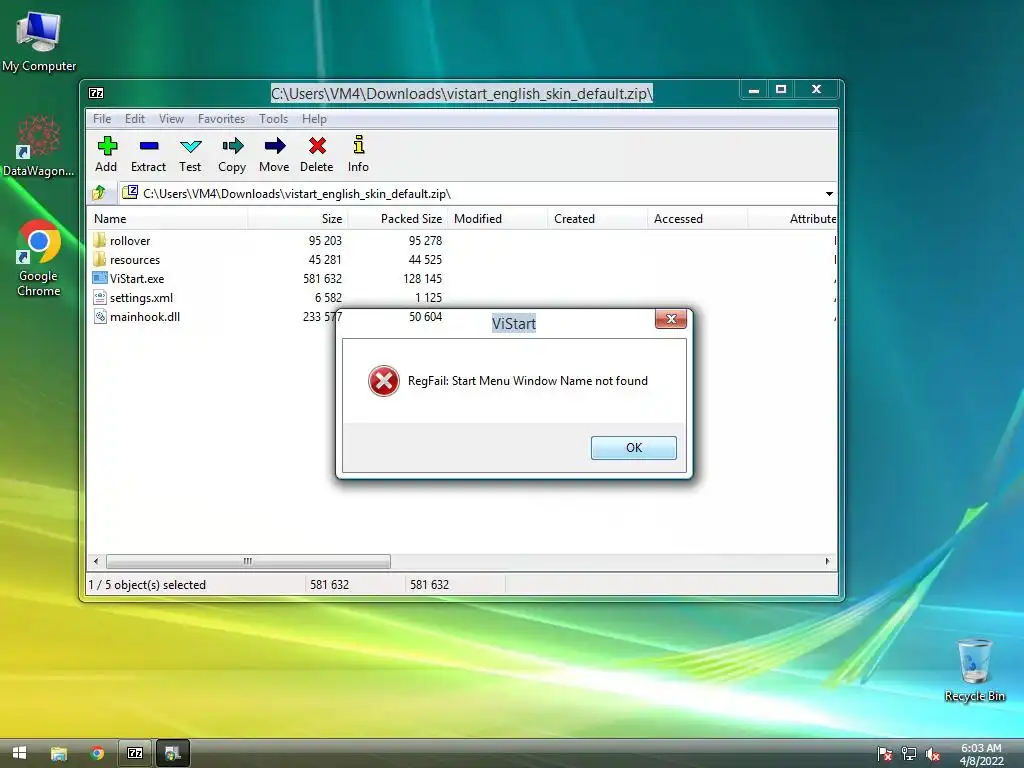The width and height of the screenshot is (1024, 768).
Task: Click the network tray icon
Action: [x=908, y=754]
